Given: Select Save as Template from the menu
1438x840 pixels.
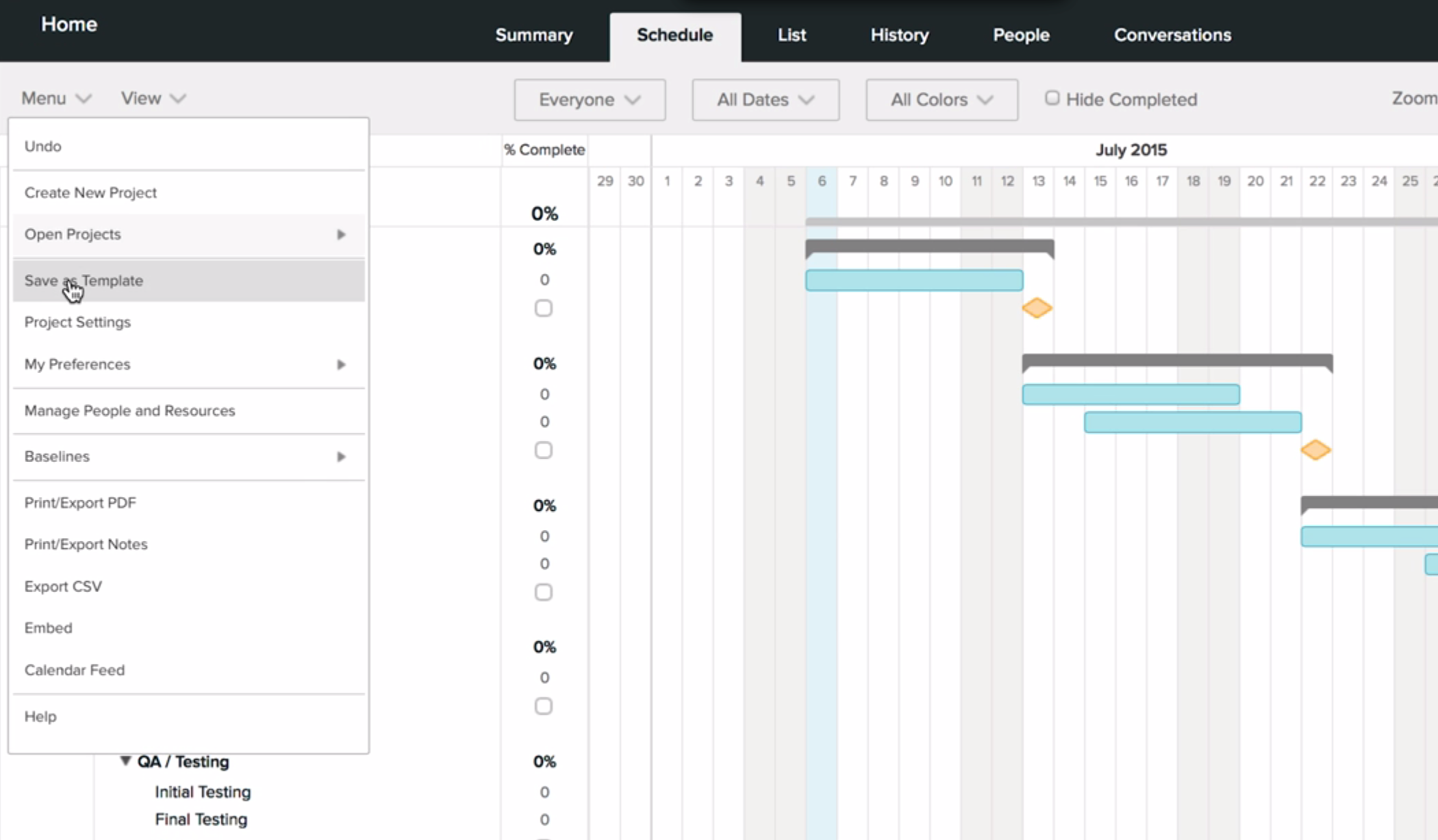Looking at the screenshot, I should tap(84, 280).
